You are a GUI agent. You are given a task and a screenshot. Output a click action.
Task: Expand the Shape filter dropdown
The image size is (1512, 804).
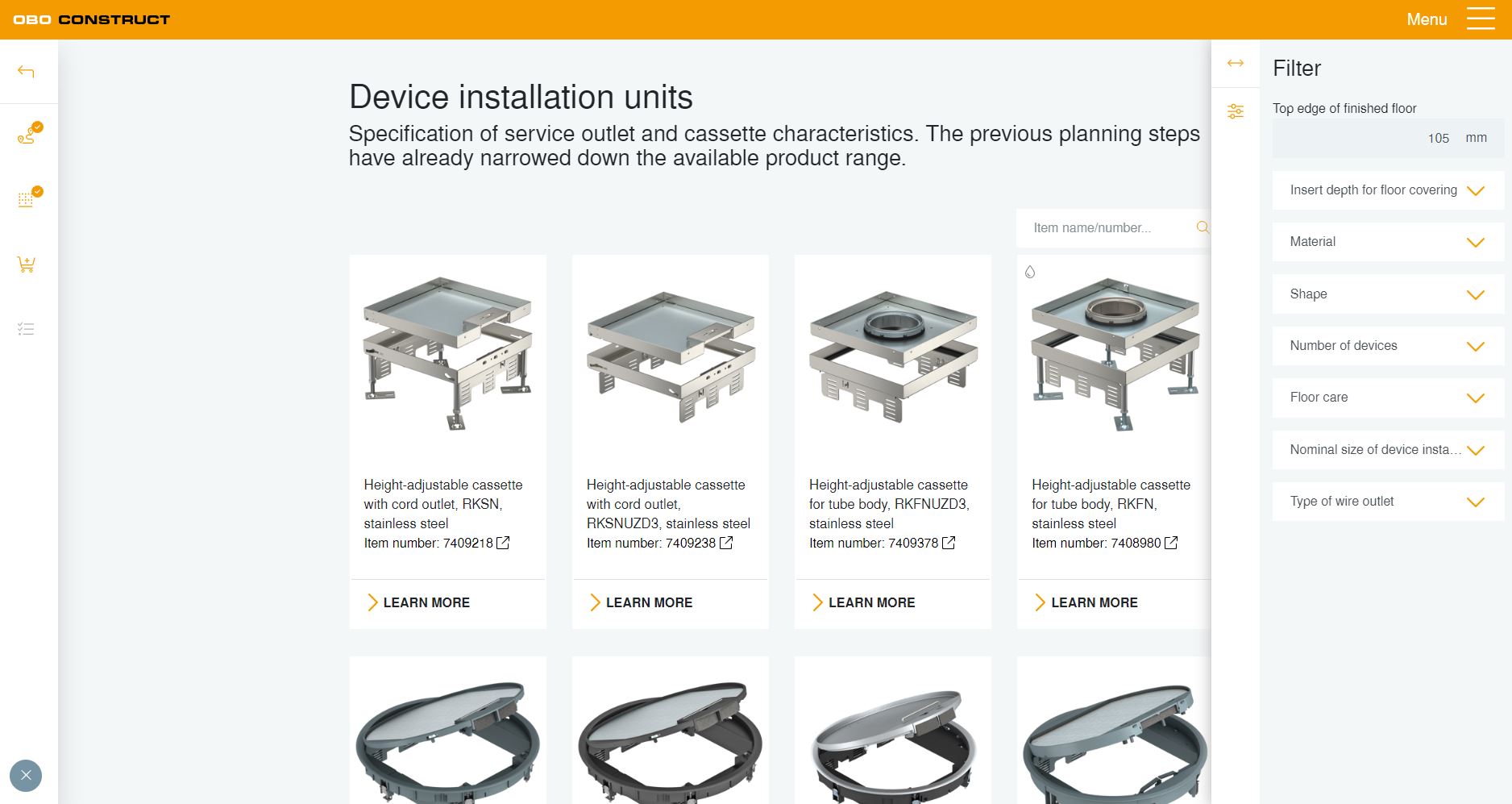pos(1388,294)
